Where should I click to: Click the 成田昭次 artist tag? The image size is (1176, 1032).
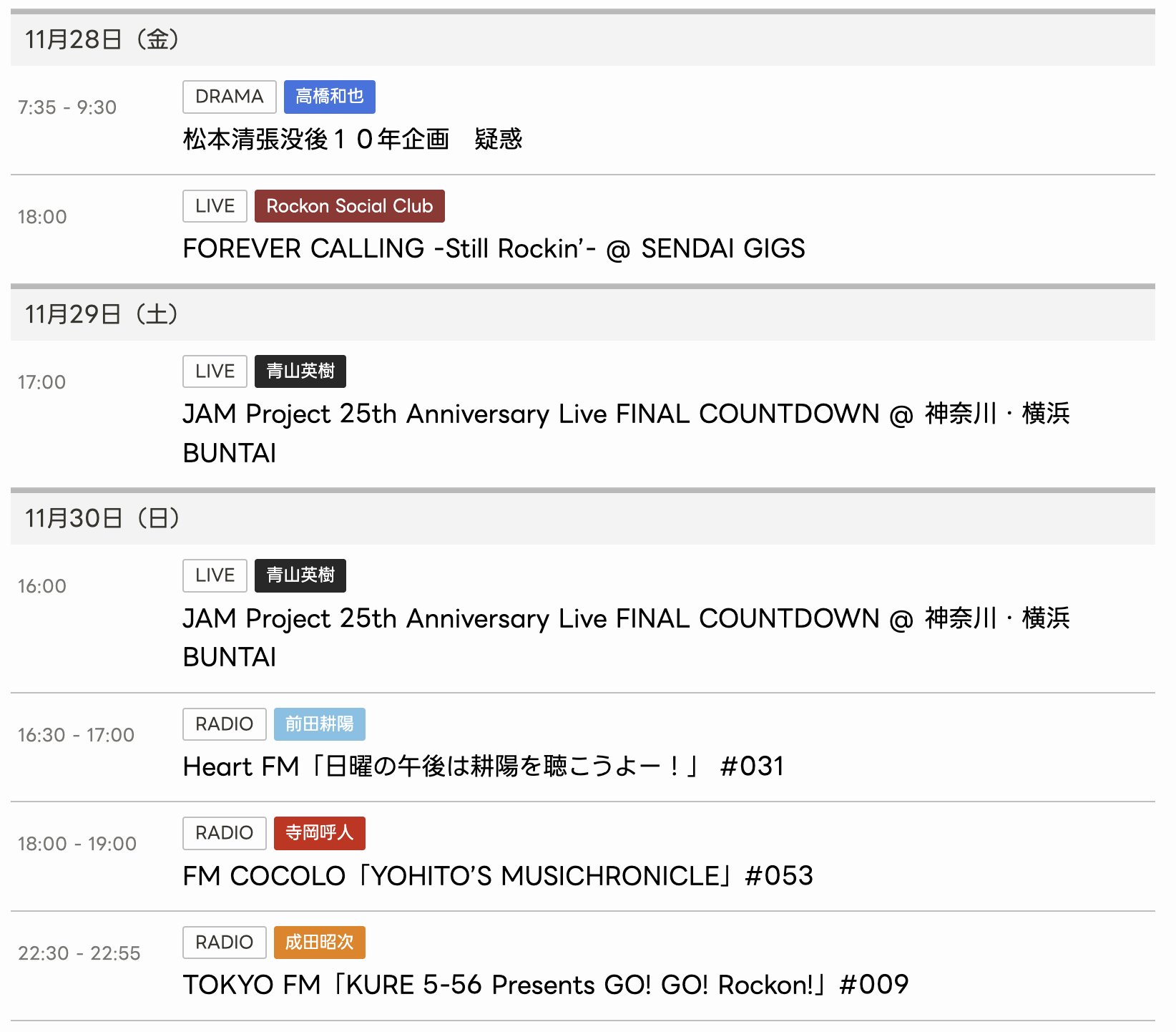pyautogui.click(x=319, y=943)
